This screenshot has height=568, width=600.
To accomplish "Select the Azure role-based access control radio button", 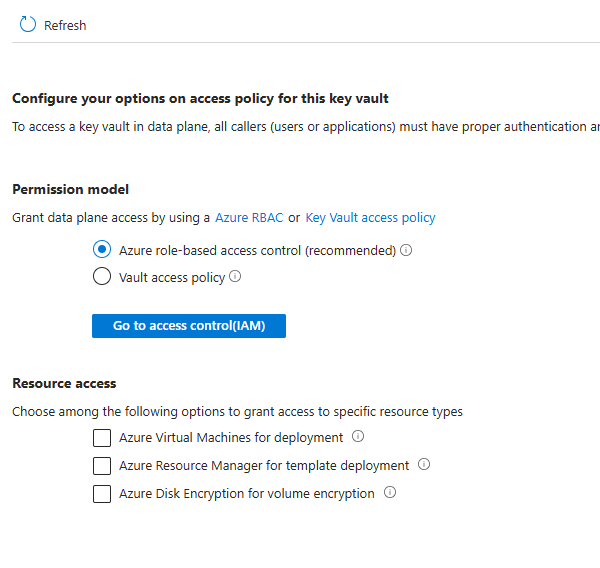I will tap(101, 250).
